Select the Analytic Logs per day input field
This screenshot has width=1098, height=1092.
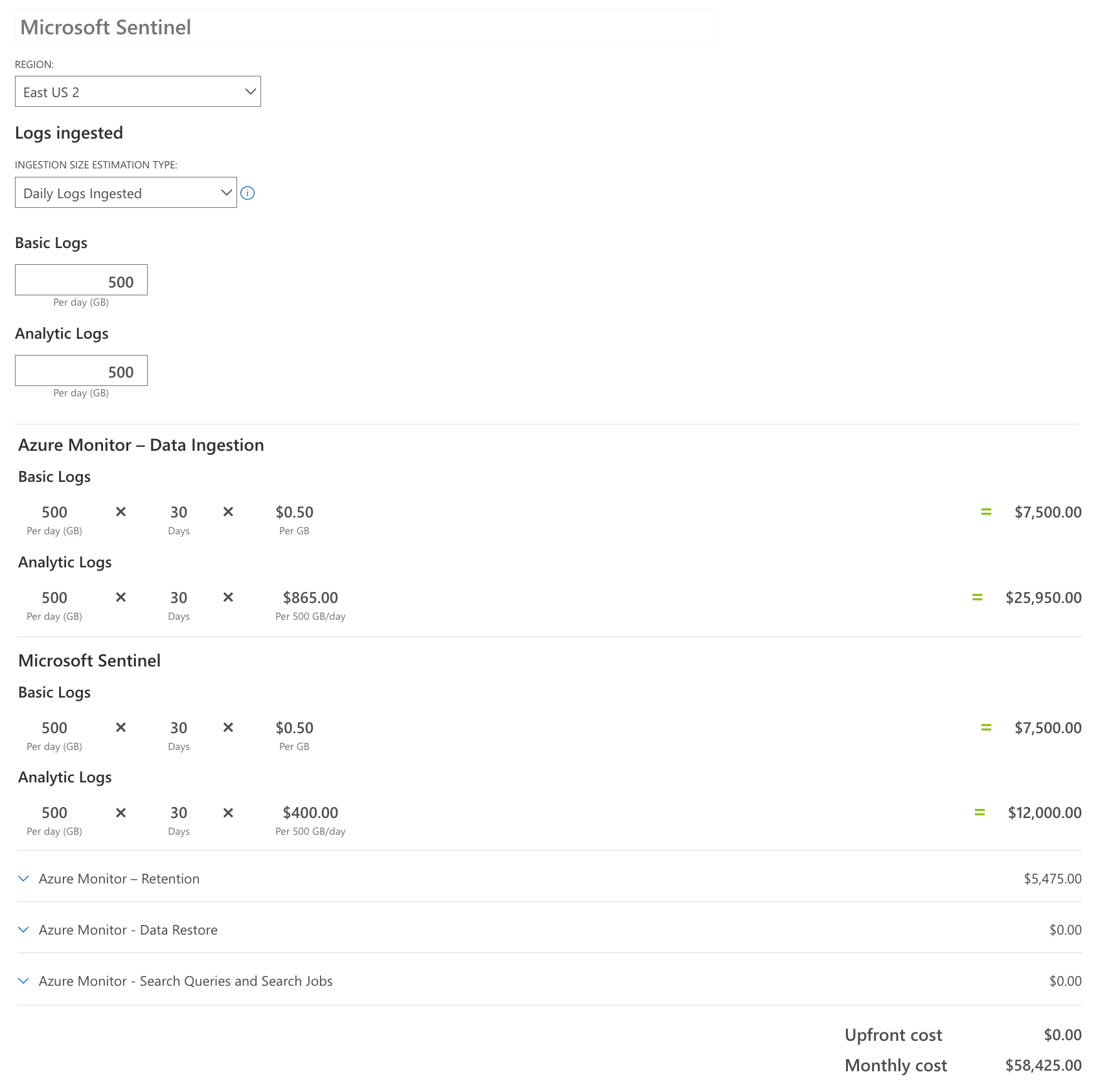point(81,370)
